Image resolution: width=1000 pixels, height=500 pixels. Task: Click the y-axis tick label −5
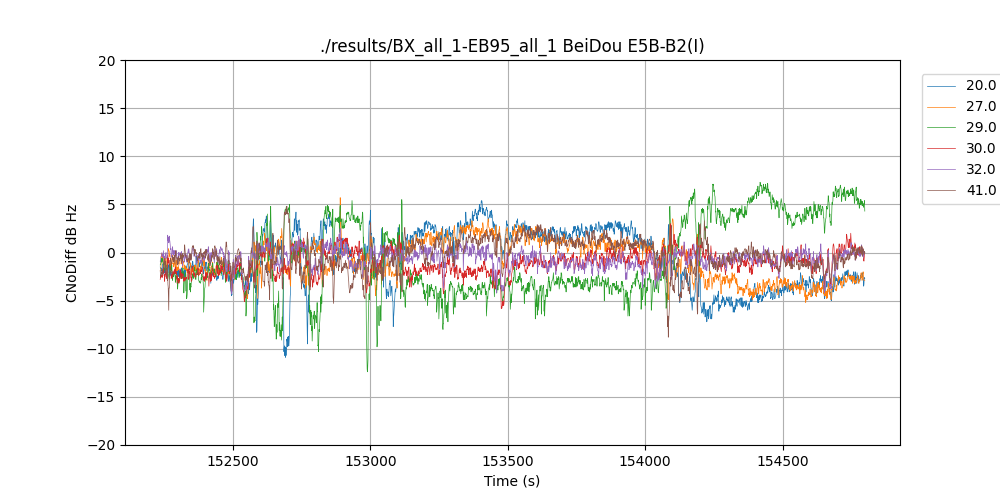107,301
